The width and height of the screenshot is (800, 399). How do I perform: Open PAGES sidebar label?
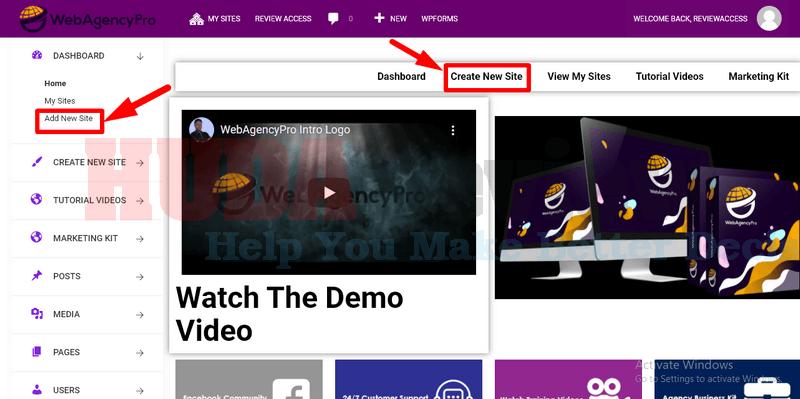(x=66, y=352)
